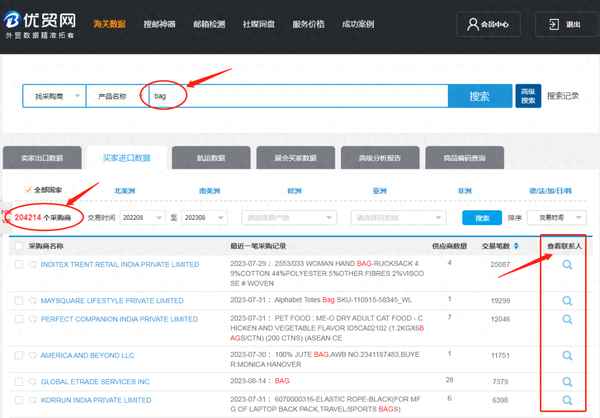Screen dimensions: 600x418
Task: View contacts for INDITEX TRENT RETAIL INDIA
Action: click(567, 265)
